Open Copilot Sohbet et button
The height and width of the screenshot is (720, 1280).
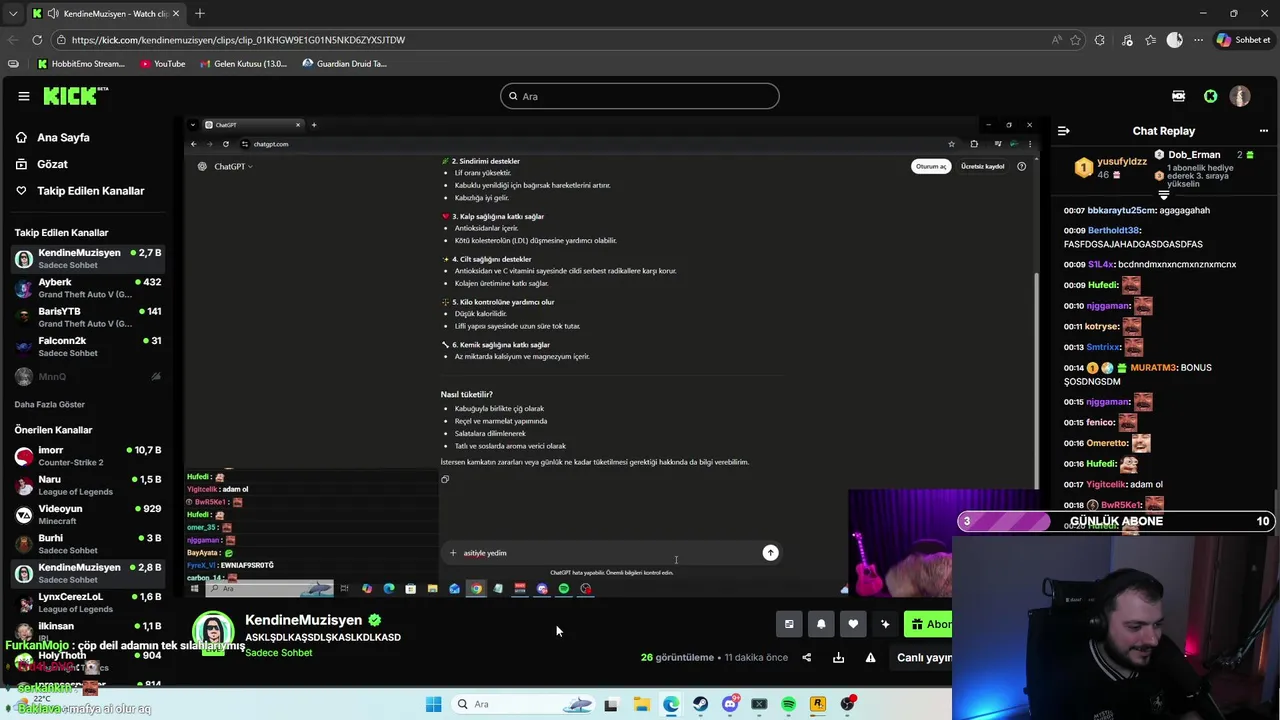tap(1243, 40)
